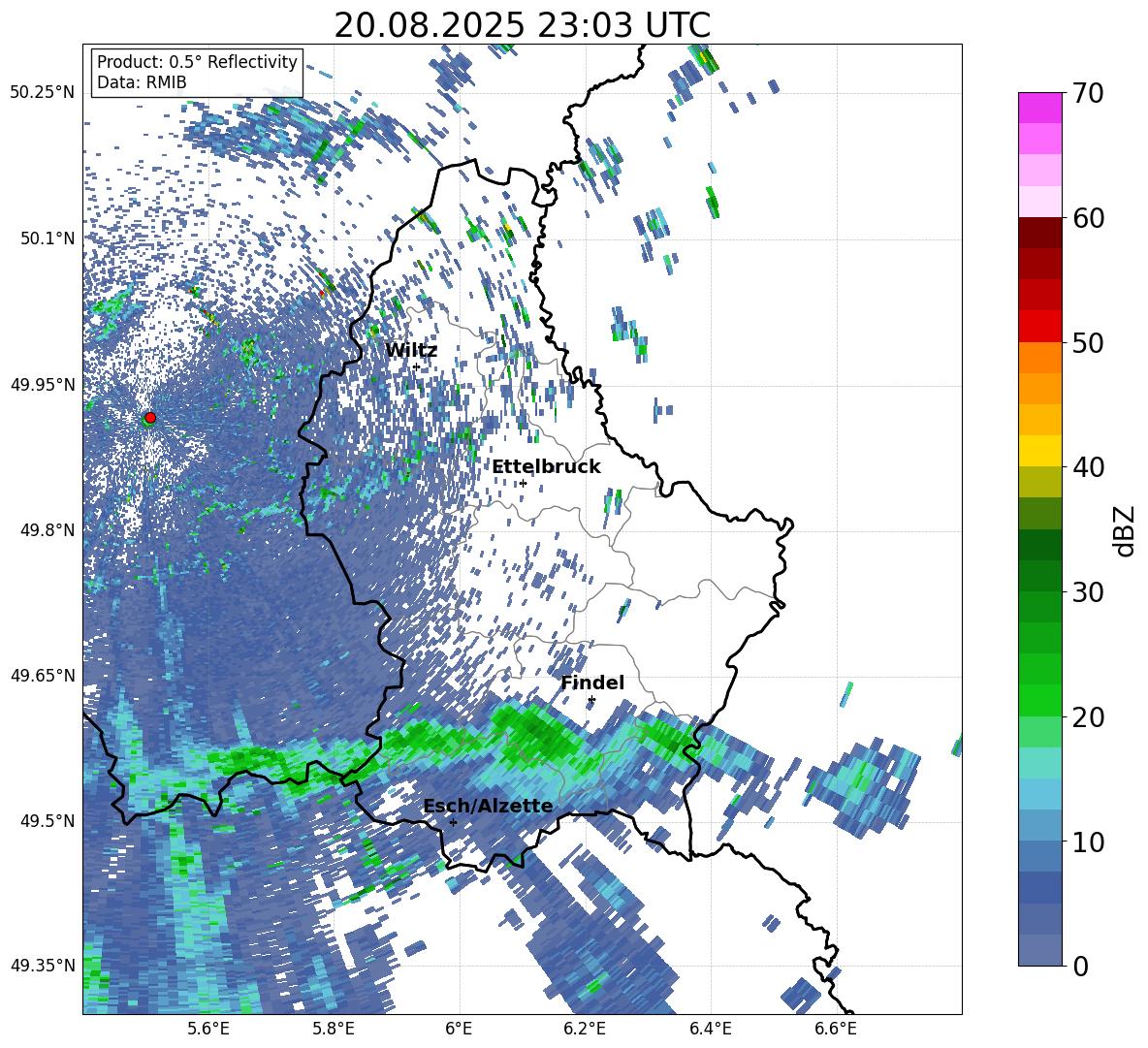
Task: Click the 6°E longitude tick label
Action: [459, 1029]
